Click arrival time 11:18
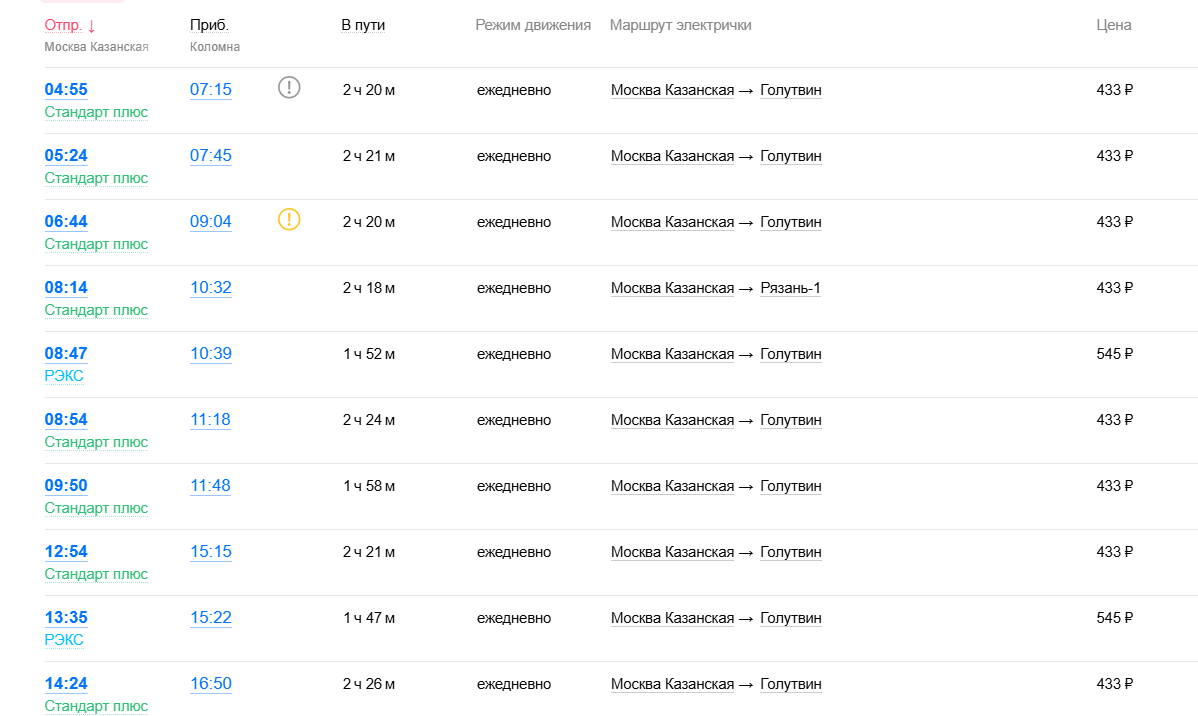The height and width of the screenshot is (716, 1198). point(211,420)
